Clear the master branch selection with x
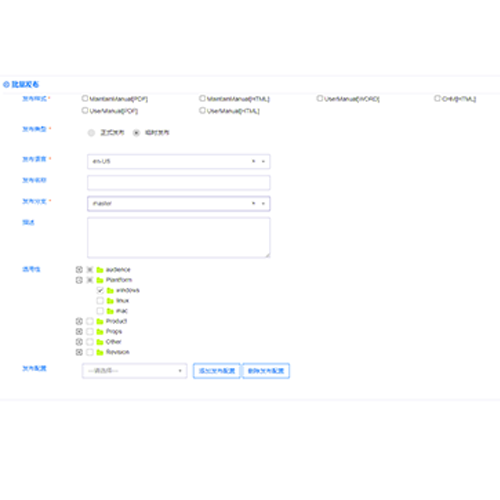 [x=253, y=203]
